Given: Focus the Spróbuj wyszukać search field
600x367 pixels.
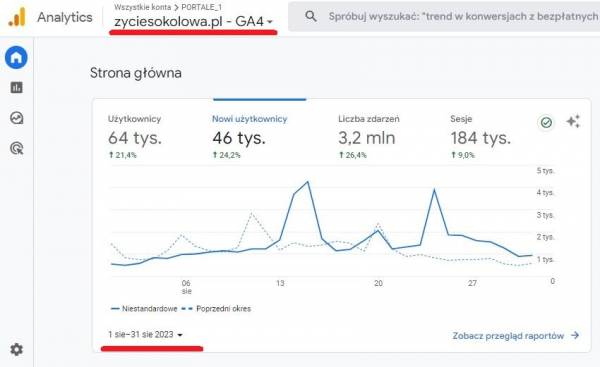Looking at the screenshot, I should click(463, 16).
